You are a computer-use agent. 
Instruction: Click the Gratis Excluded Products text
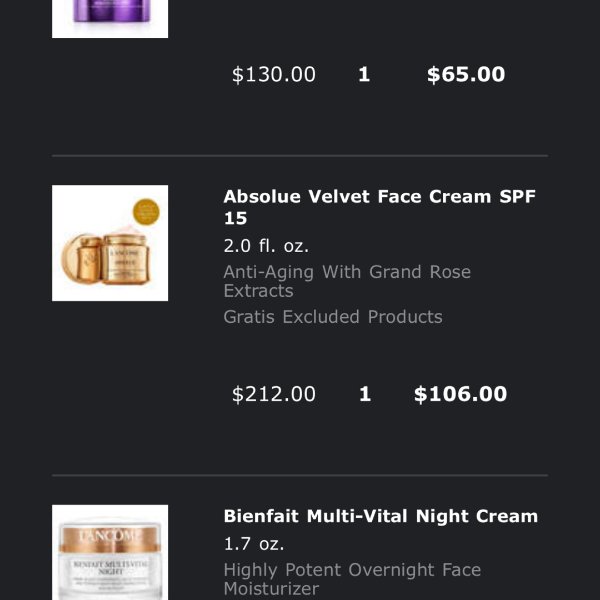(333, 317)
